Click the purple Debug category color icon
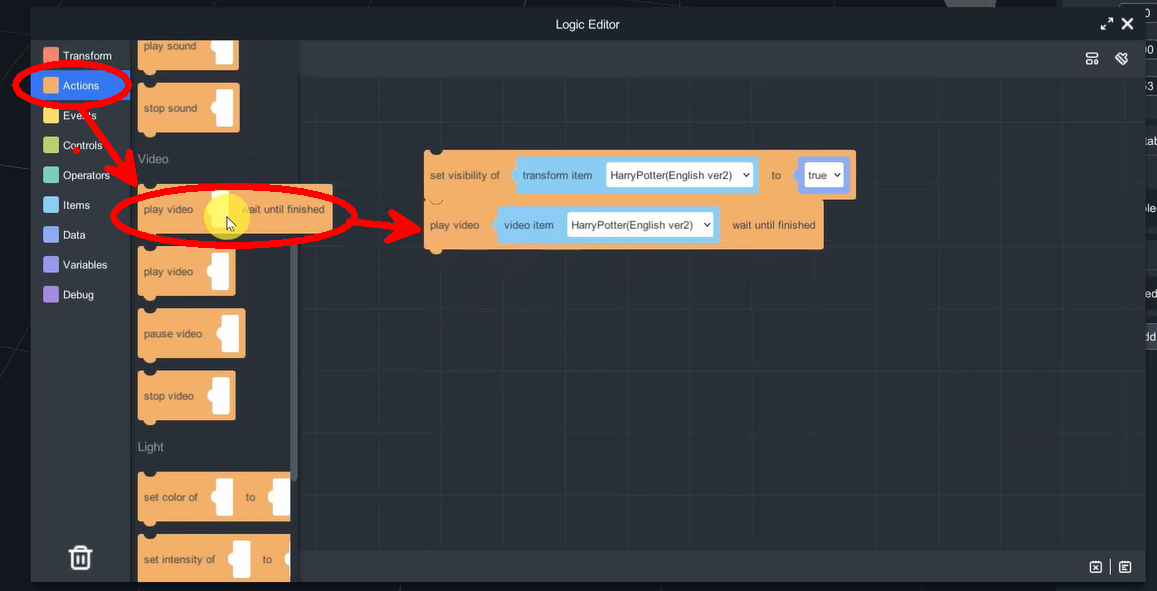Viewport: 1157px width, 591px height. coord(51,295)
